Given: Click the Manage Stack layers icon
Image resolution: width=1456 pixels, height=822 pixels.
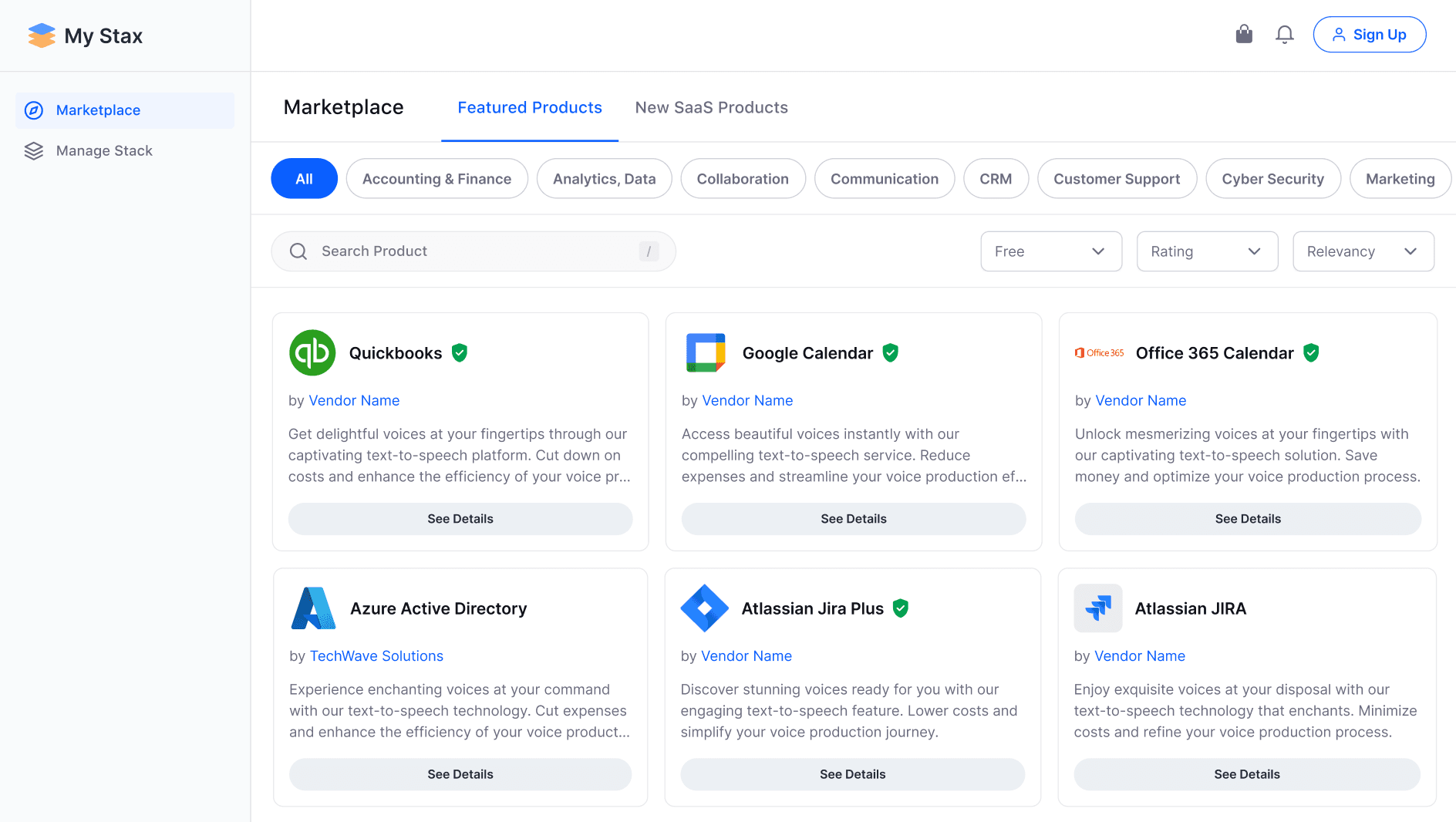Looking at the screenshot, I should tap(34, 151).
